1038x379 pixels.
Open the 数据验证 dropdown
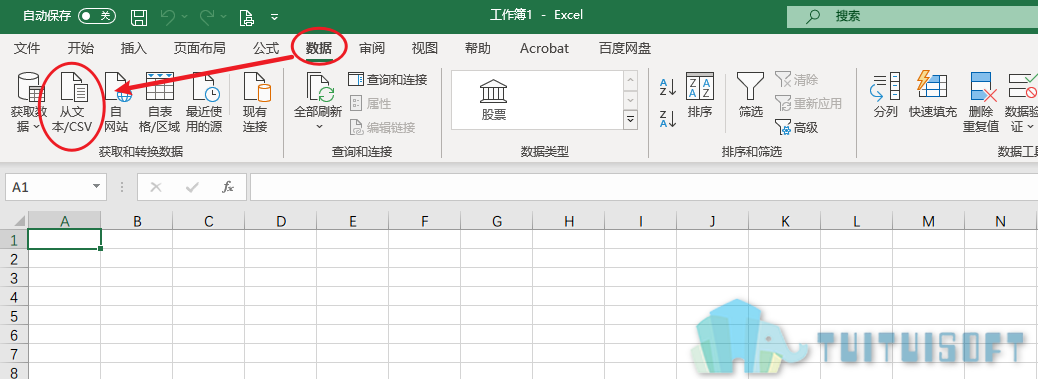tap(1021, 103)
